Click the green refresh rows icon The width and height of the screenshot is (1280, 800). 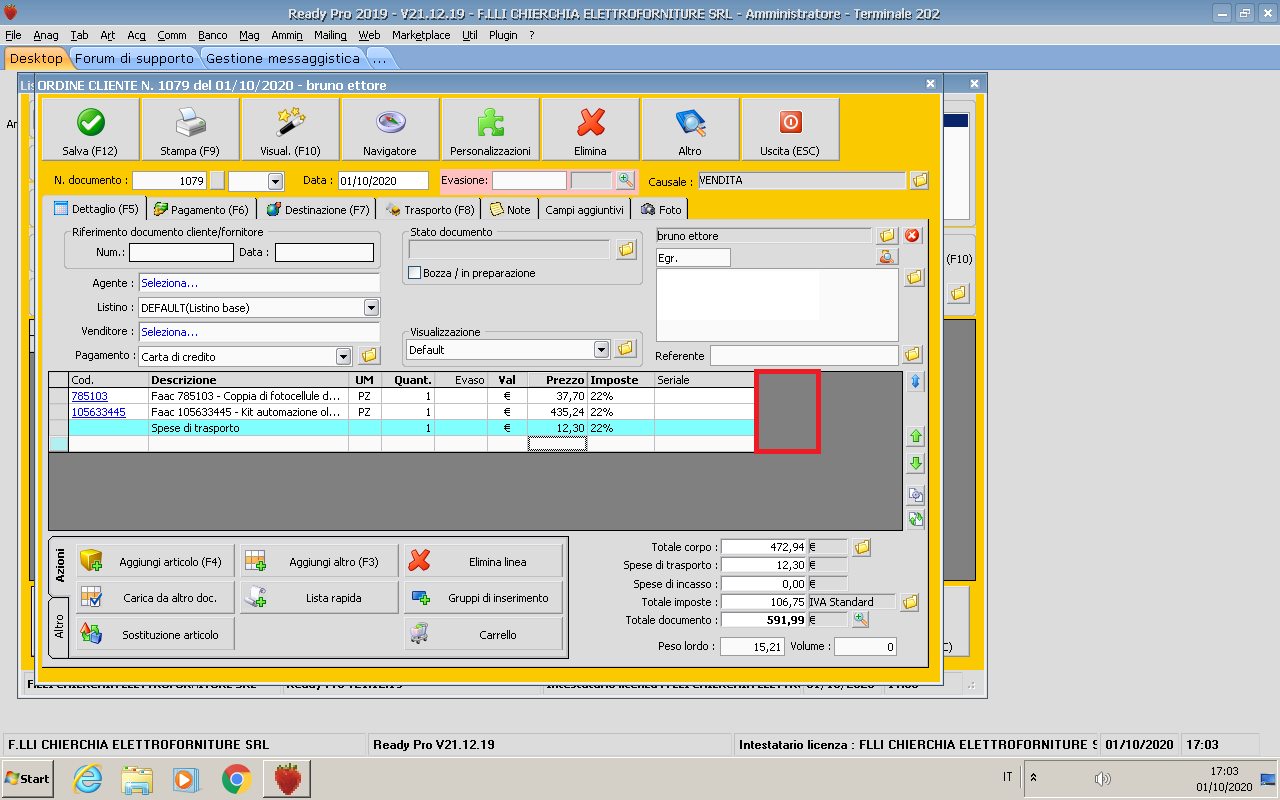[915, 518]
